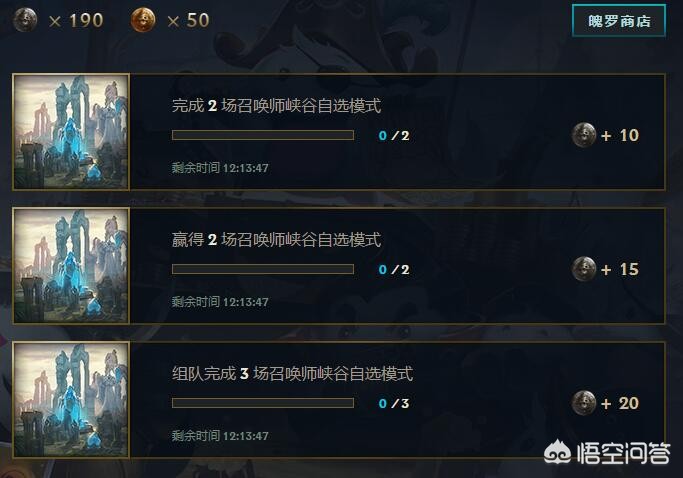Click the 0/2 counter of the first mission
Image resolution: width=683 pixels, height=478 pixels.
coord(394,136)
